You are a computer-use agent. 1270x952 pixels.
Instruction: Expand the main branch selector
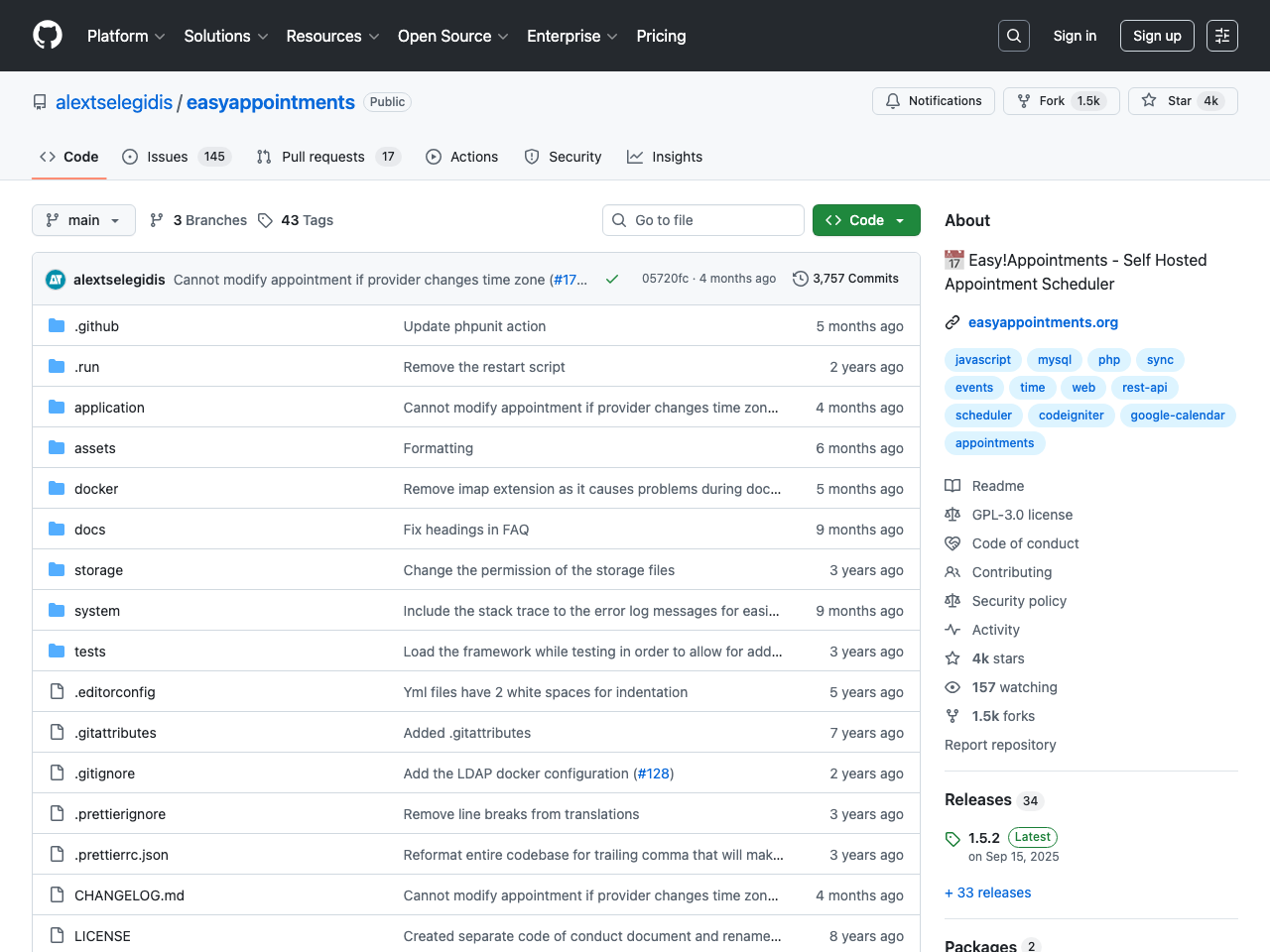coord(83,220)
